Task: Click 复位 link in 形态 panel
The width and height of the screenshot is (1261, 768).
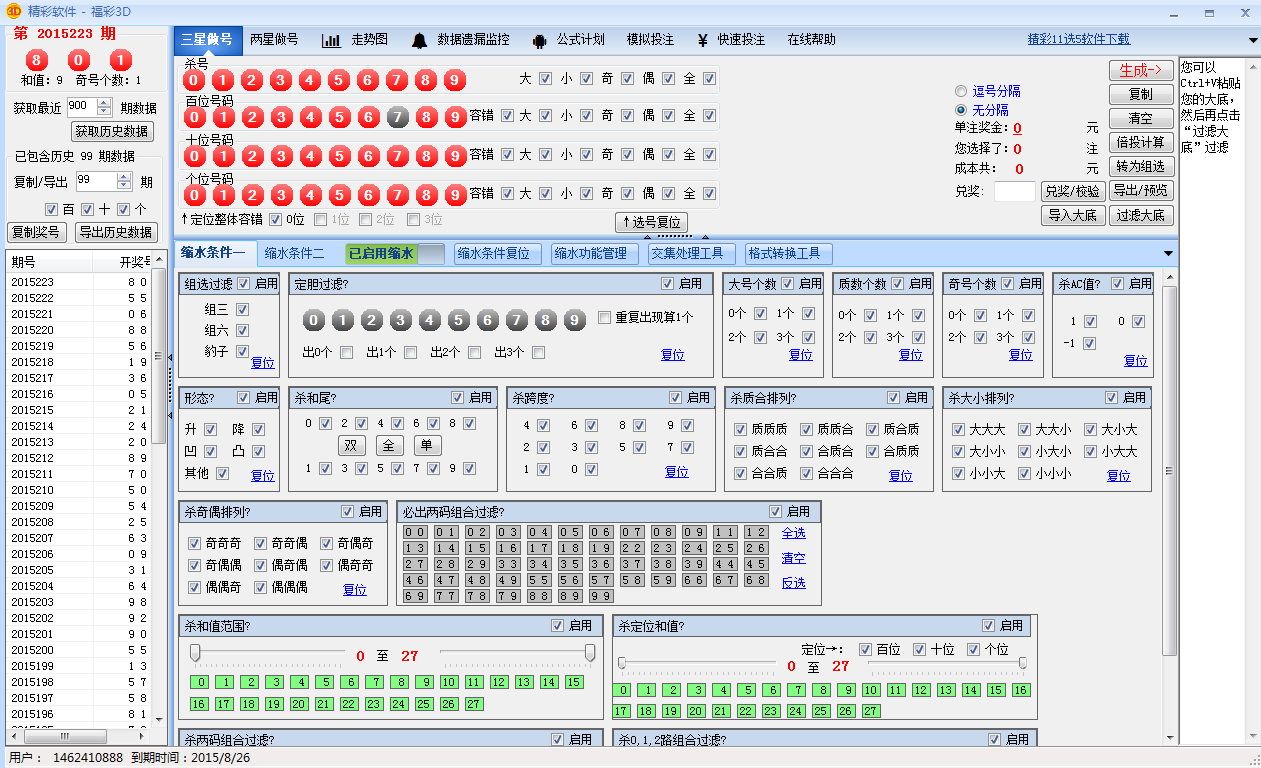Action: click(x=262, y=476)
